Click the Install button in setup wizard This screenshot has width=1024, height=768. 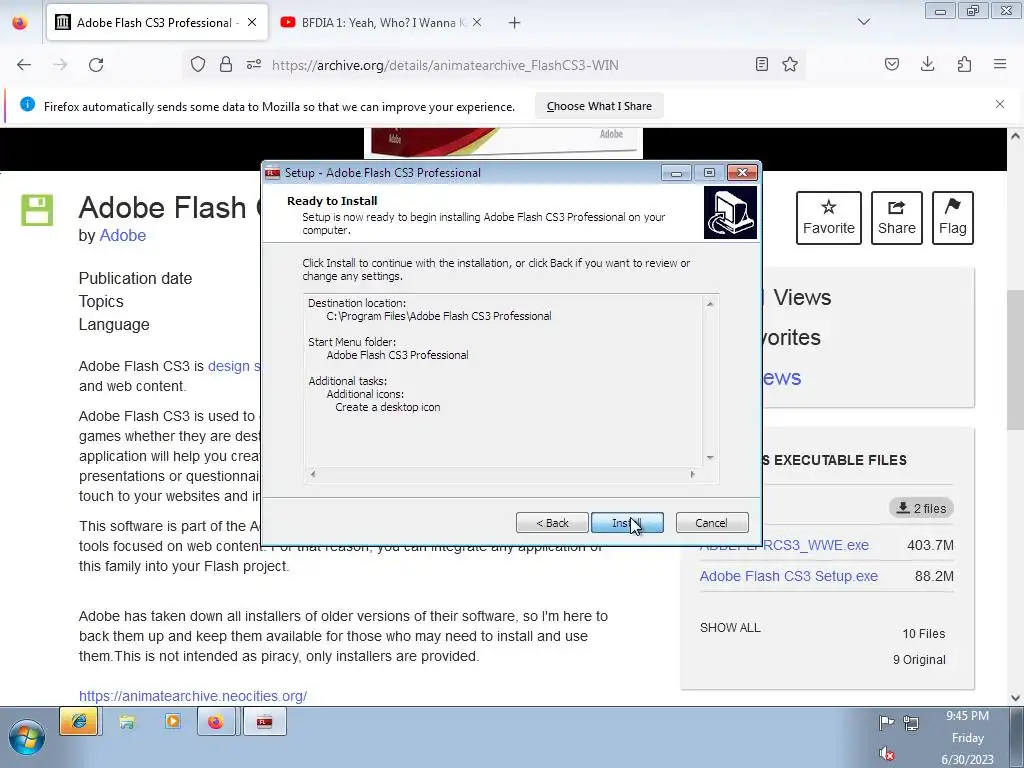coord(627,522)
